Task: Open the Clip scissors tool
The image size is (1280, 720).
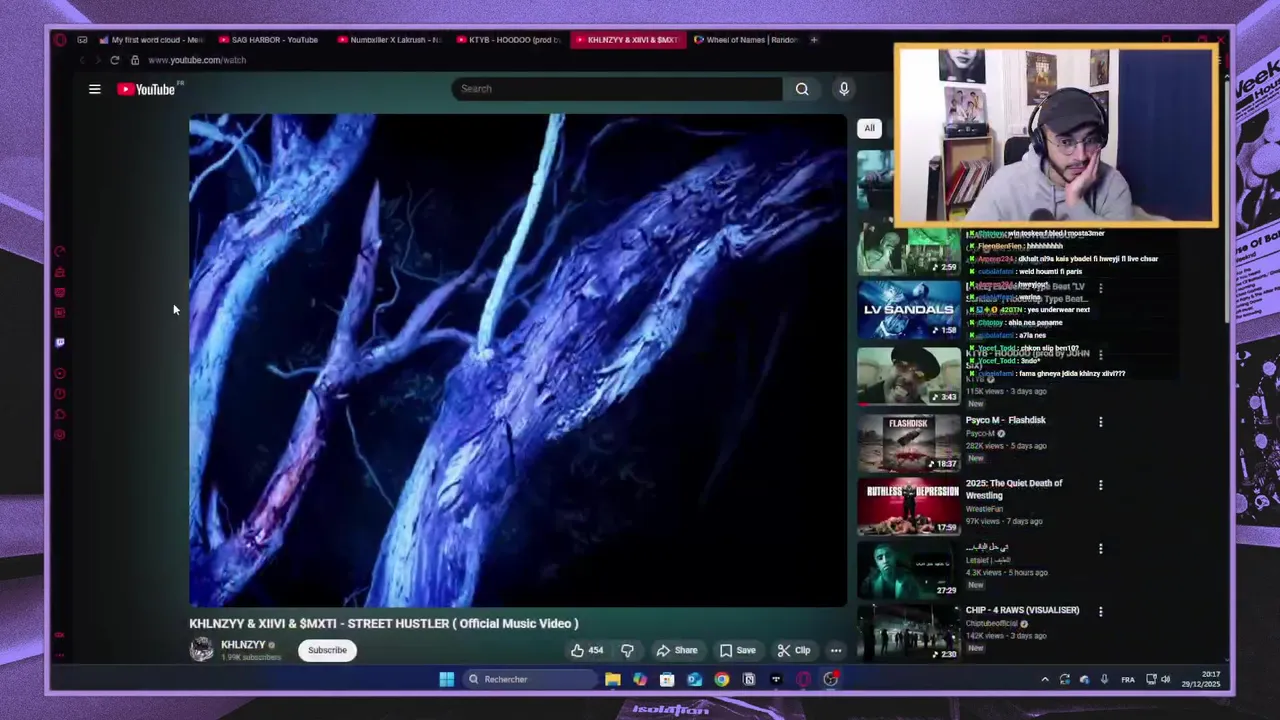Action: (x=794, y=650)
